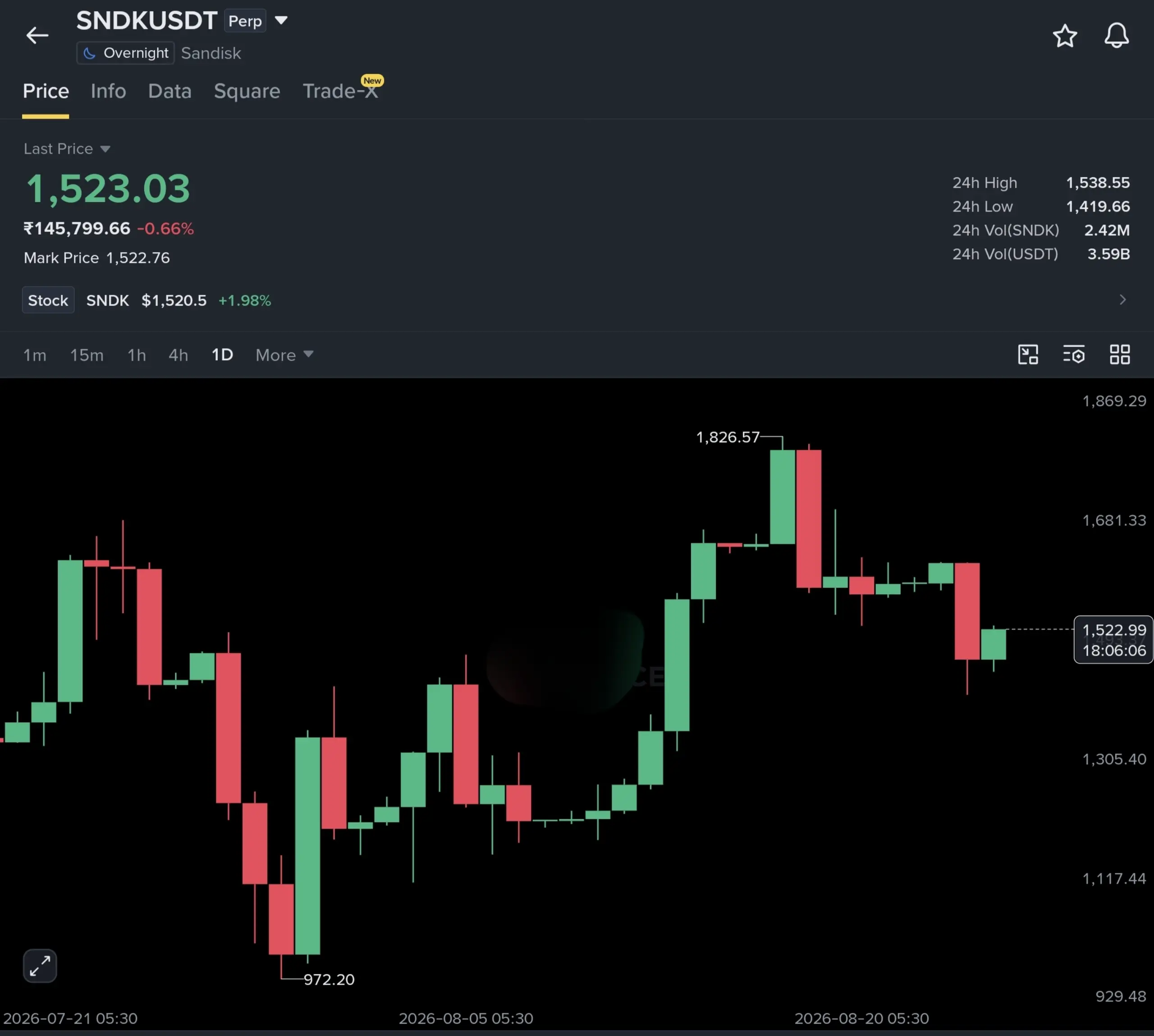Screen dimensions: 1154x1036
Task: Open the SNDKUSDT pair selector dropdown
Action: coord(281,20)
